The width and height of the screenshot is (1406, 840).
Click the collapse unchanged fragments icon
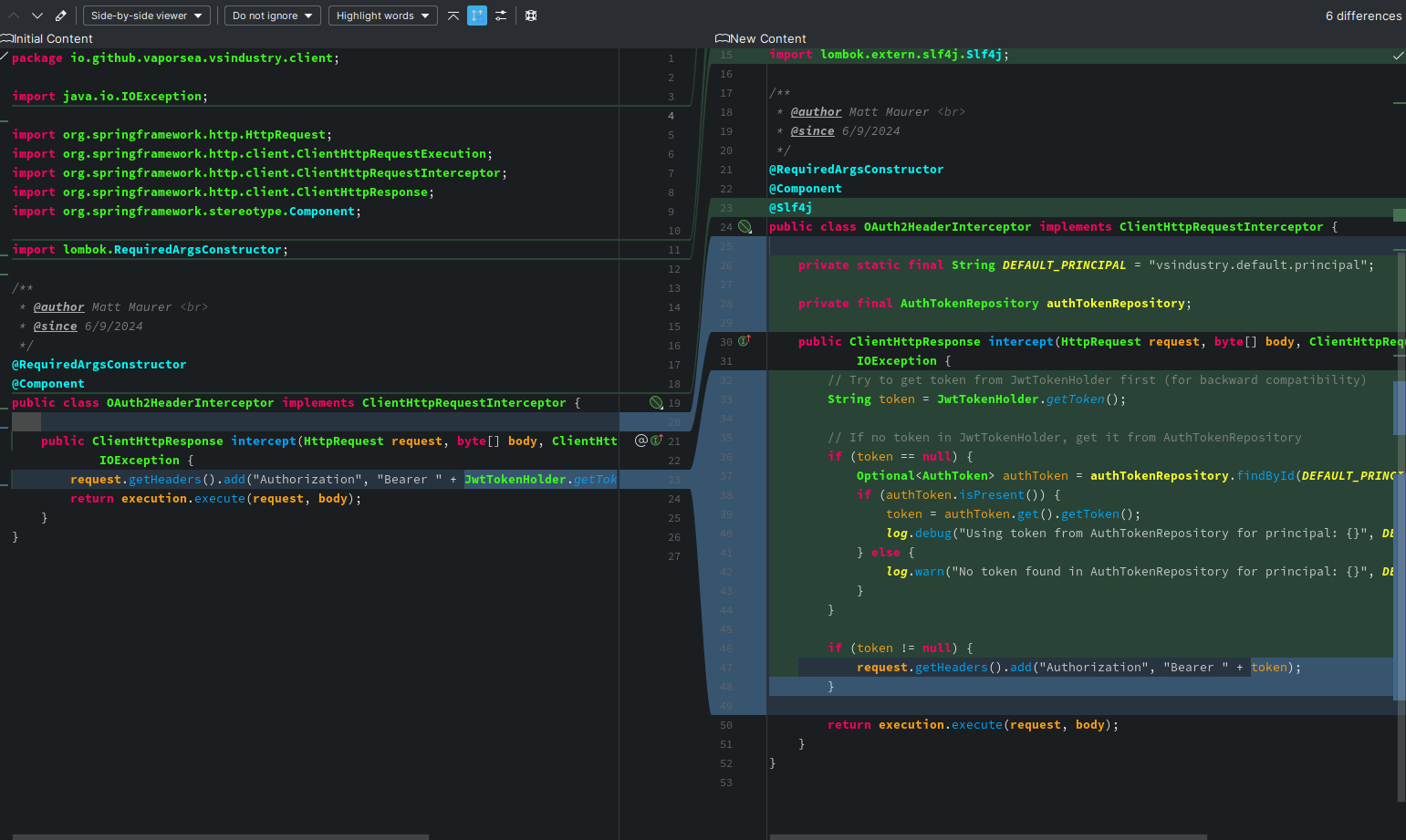coord(453,16)
